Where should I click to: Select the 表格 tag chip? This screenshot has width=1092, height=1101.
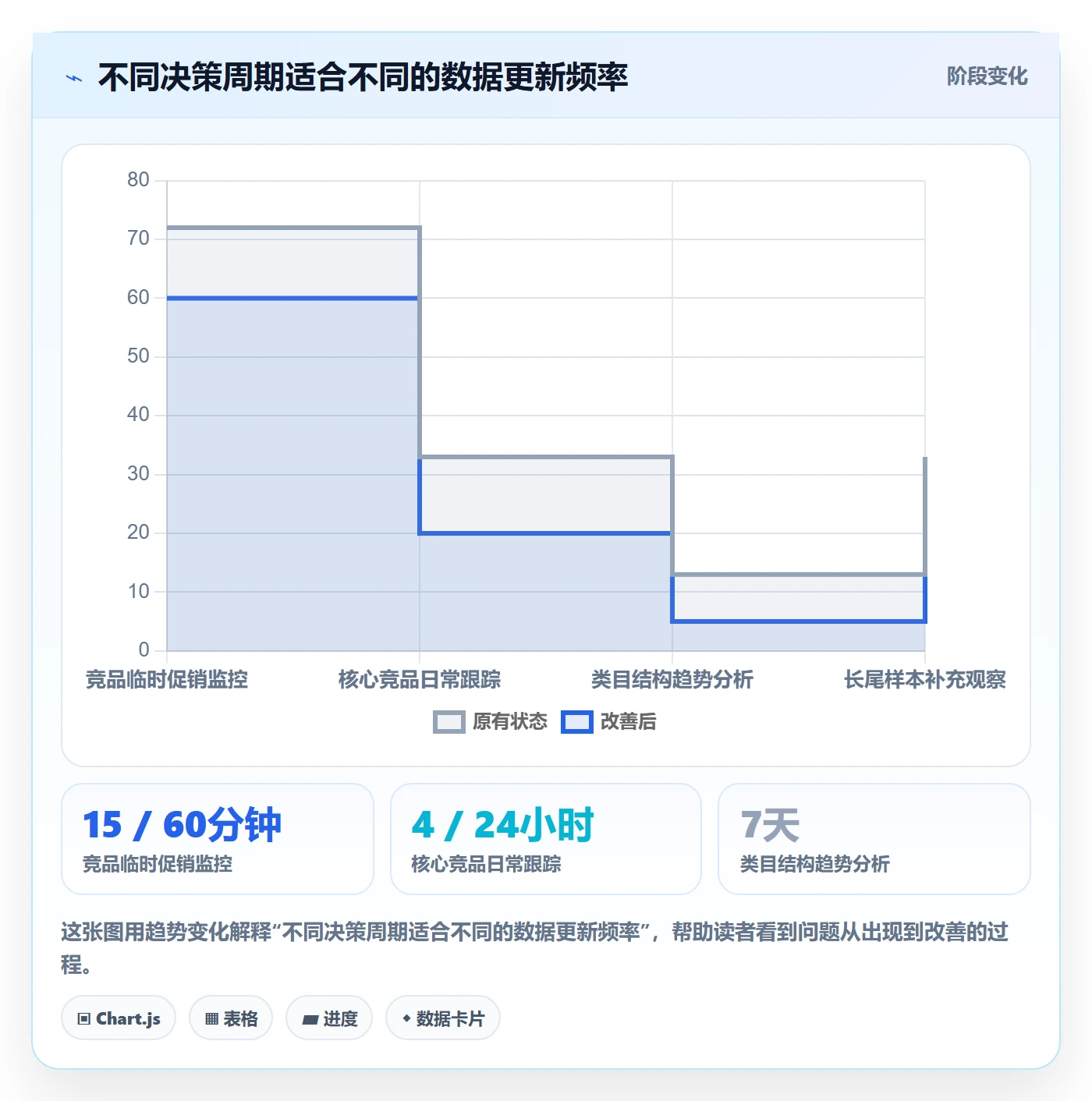(x=231, y=1018)
